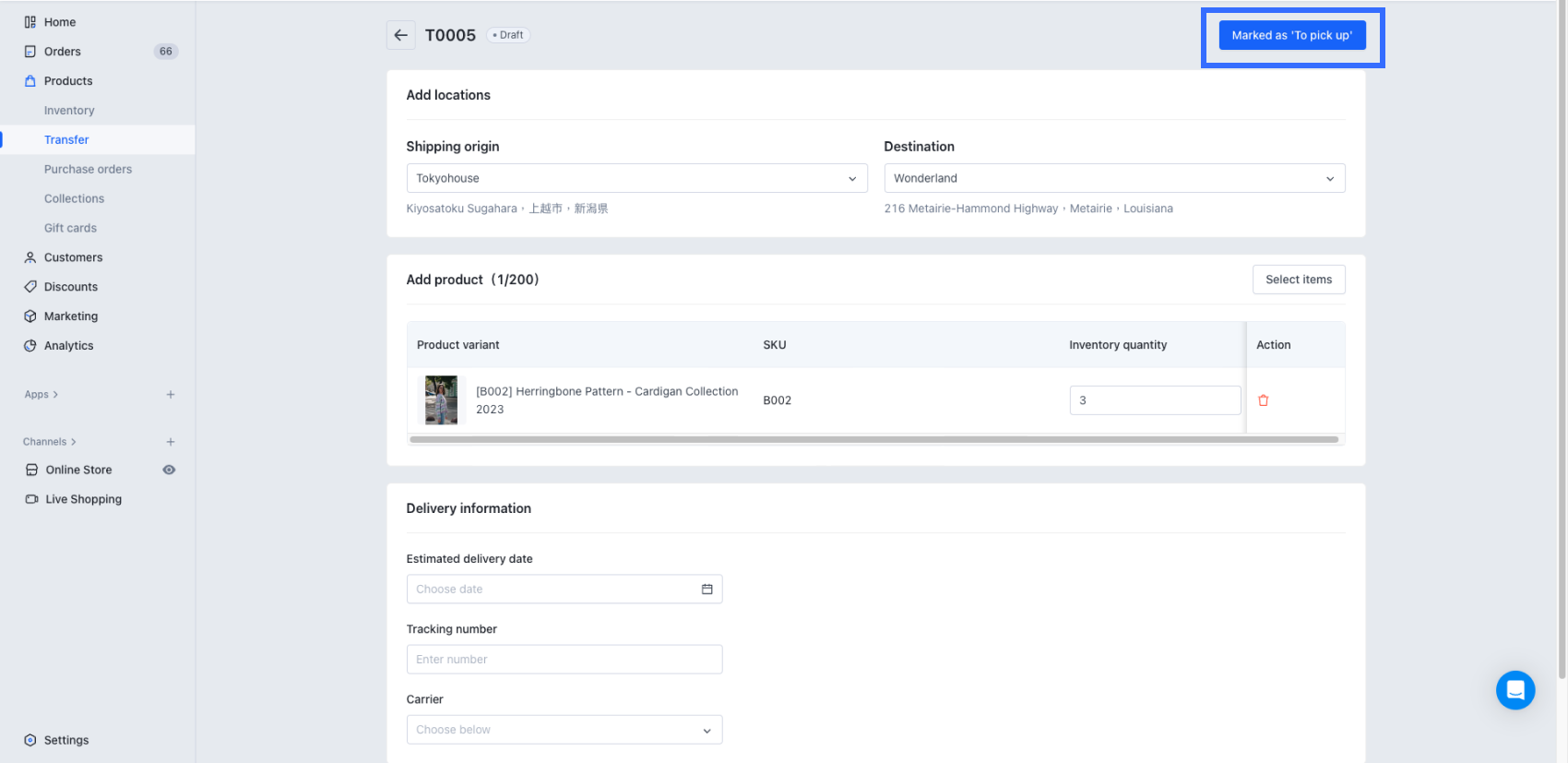The image size is (1568, 763).
Task: Open Inventory in the Products submenu
Action: tap(69, 111)
